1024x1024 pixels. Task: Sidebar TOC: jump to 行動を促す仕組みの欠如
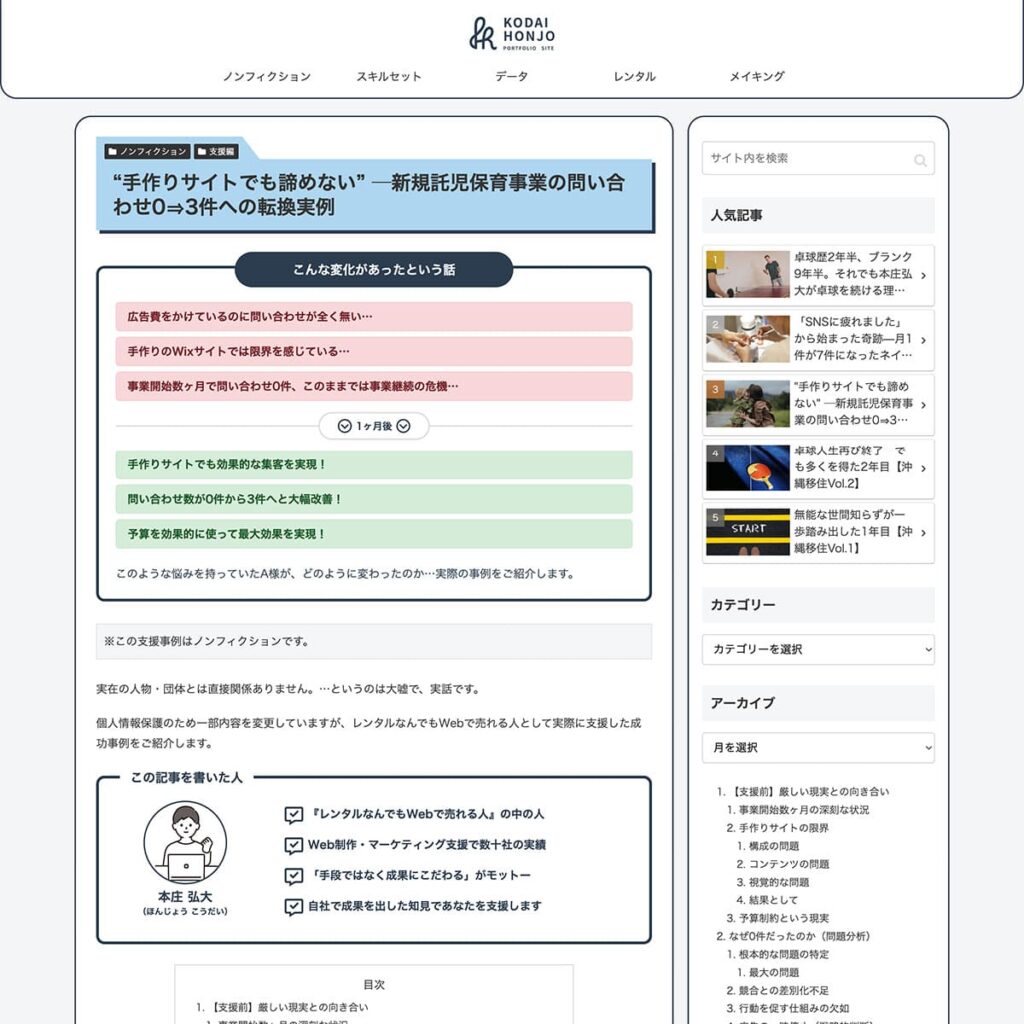[793, 1008]
